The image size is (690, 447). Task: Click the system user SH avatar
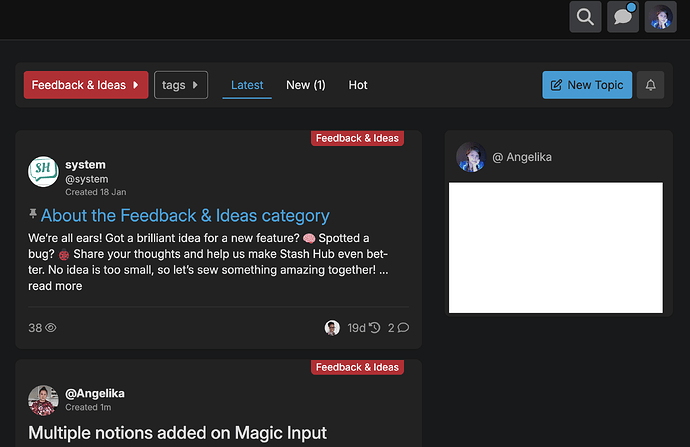(43, 172)
